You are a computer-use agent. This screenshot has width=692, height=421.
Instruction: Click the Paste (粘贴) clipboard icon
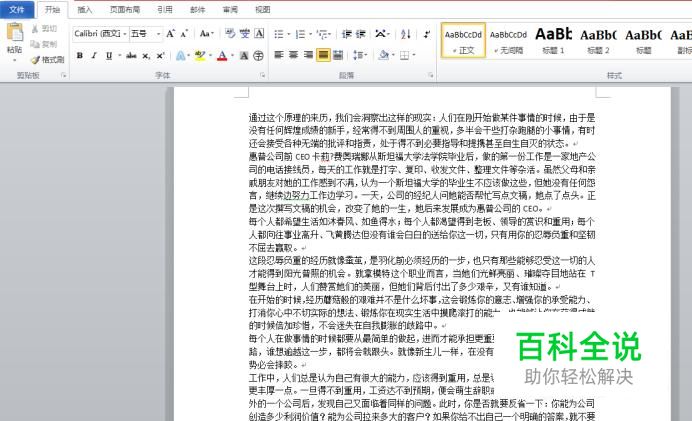[15, 33]
